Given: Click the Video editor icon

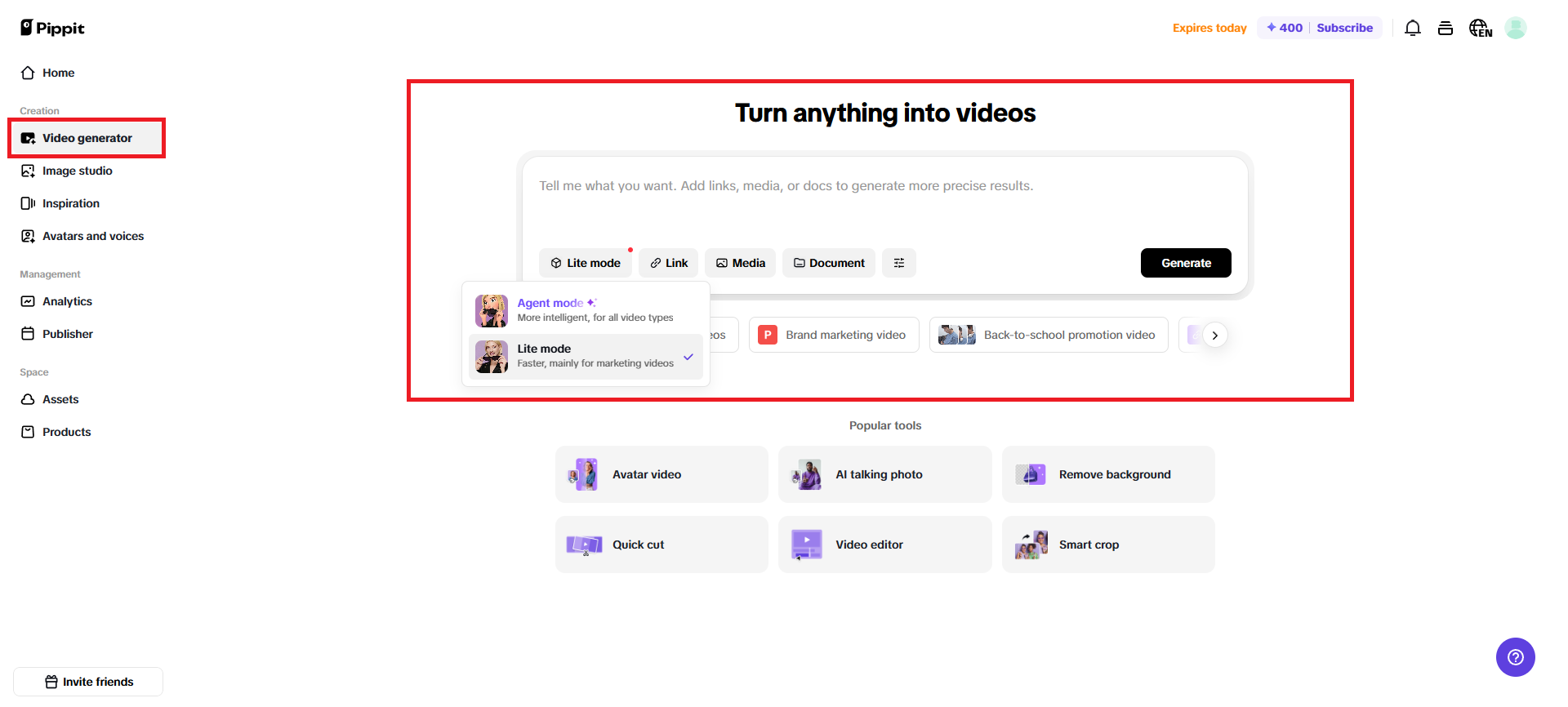Looking at the screenshot, I should coord(807,545).
